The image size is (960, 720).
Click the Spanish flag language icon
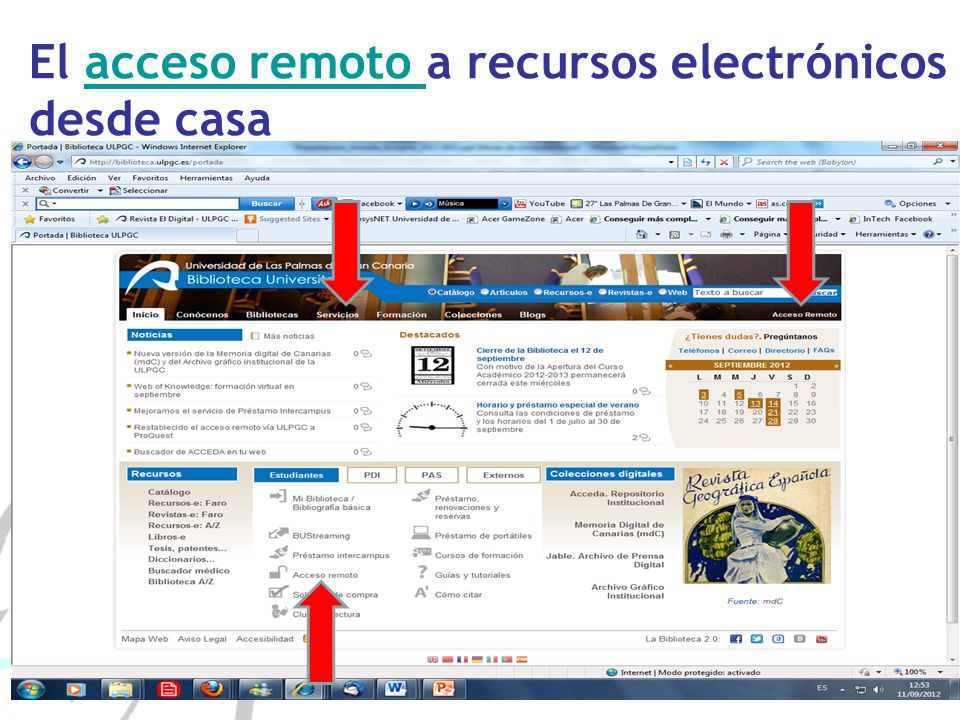click(x=522, y=659)
